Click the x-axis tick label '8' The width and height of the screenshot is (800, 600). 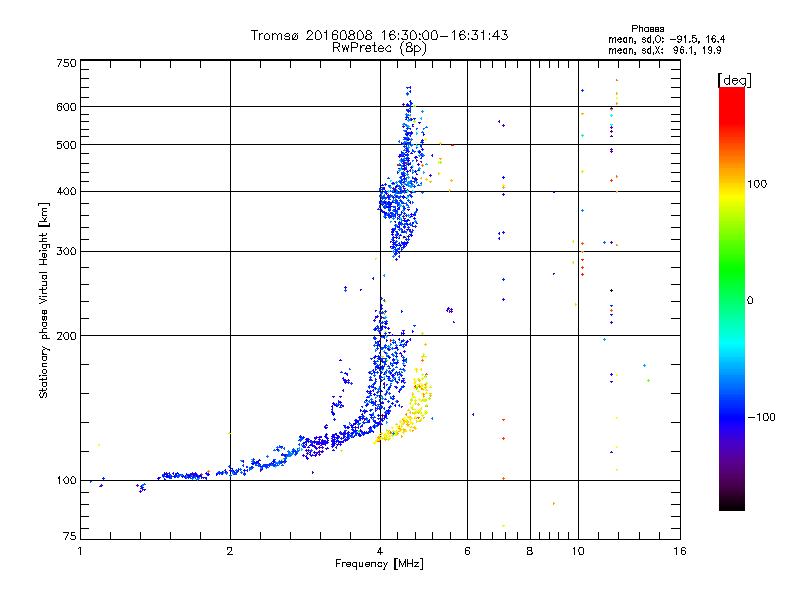pyautogui.click(x=530, y=551)
